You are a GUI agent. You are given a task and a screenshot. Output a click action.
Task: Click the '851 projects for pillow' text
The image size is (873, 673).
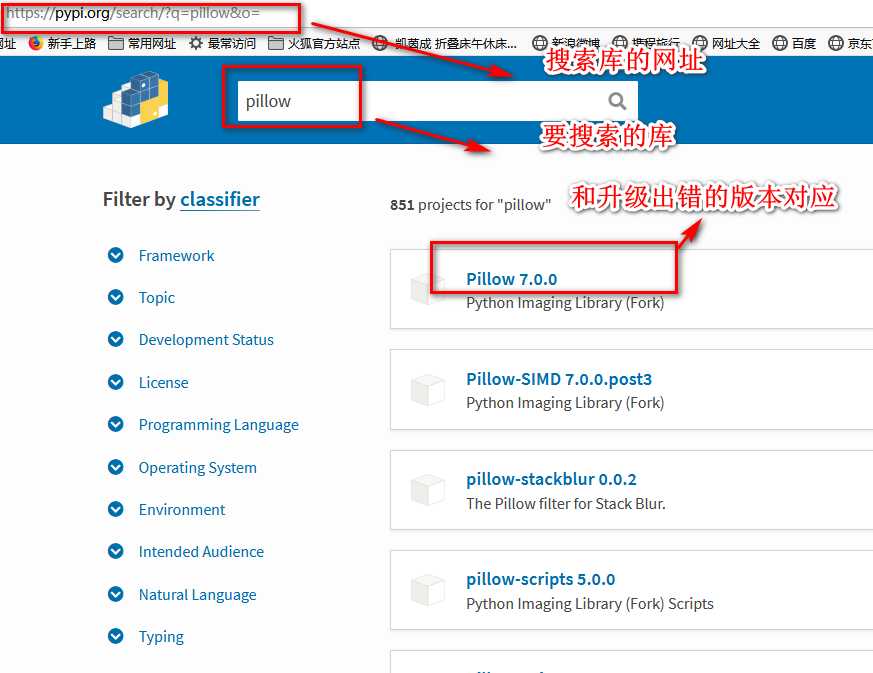470,205
